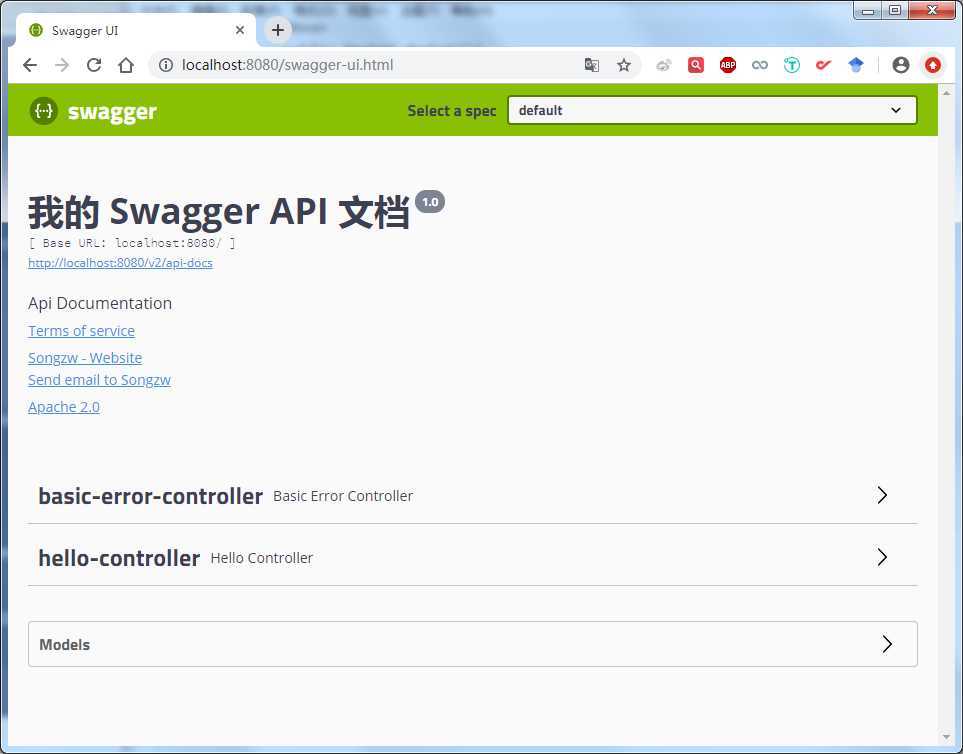Open the teal T extension icon
Screen dimensions: 963x754
click(792, 65)
